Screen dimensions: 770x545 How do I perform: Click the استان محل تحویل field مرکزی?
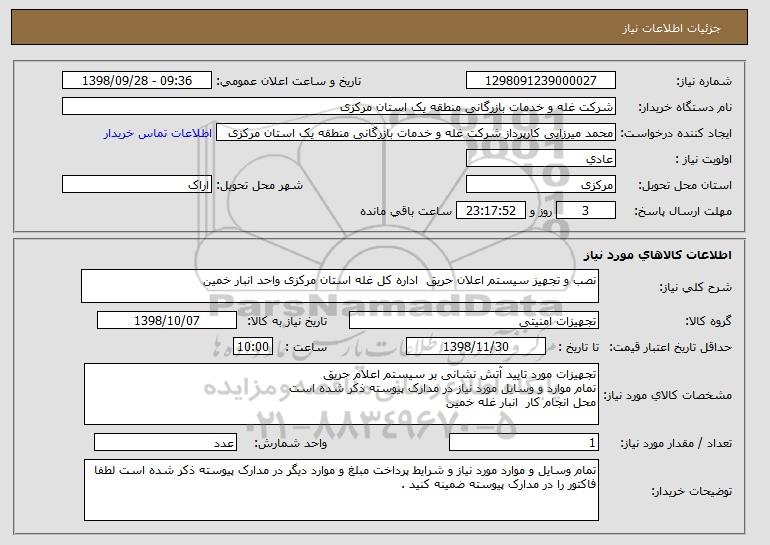(x=541, y=185)
